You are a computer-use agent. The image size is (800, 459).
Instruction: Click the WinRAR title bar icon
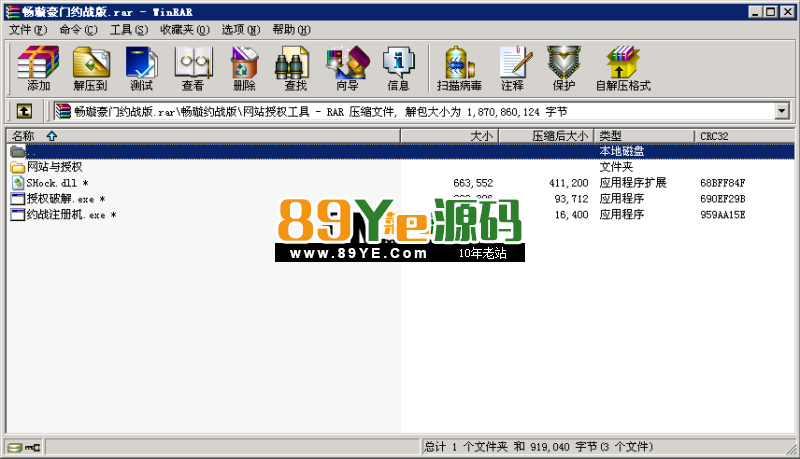(13, 12)
